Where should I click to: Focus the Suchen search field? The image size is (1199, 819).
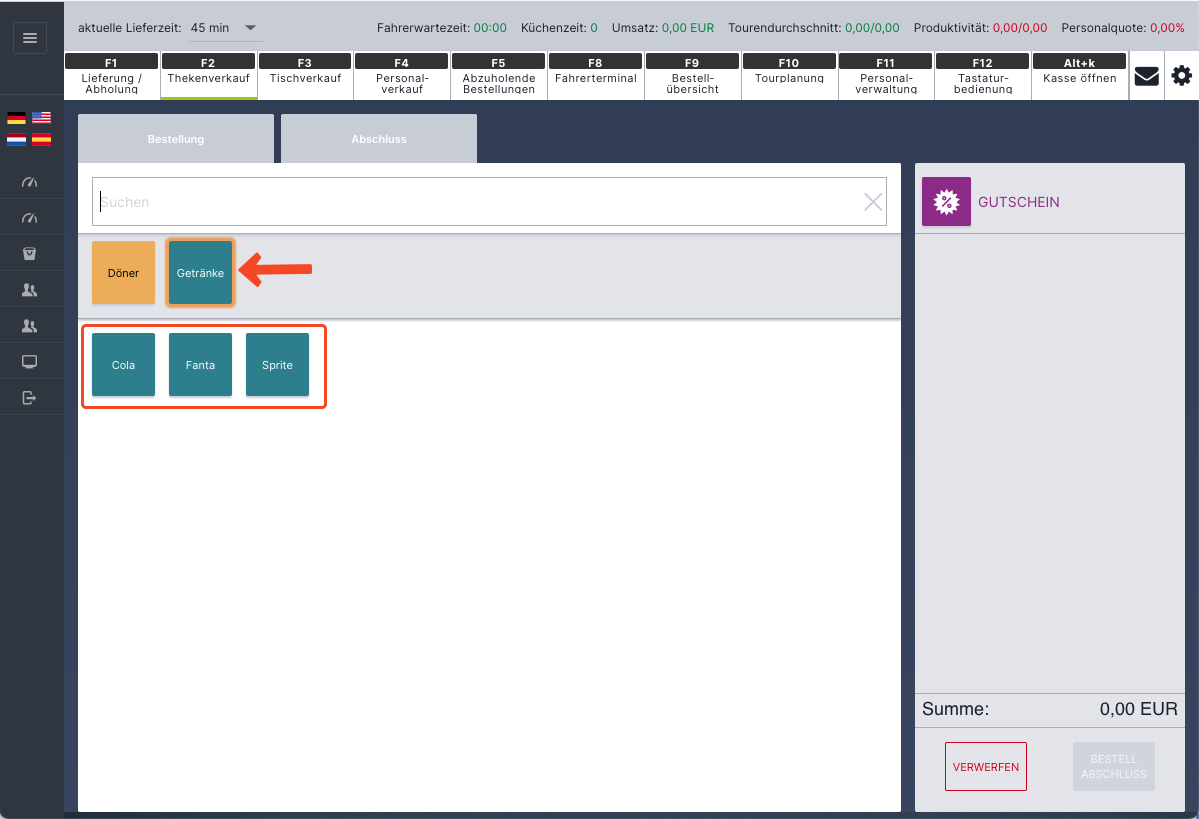pyautogui.click(x=489, y=202)
